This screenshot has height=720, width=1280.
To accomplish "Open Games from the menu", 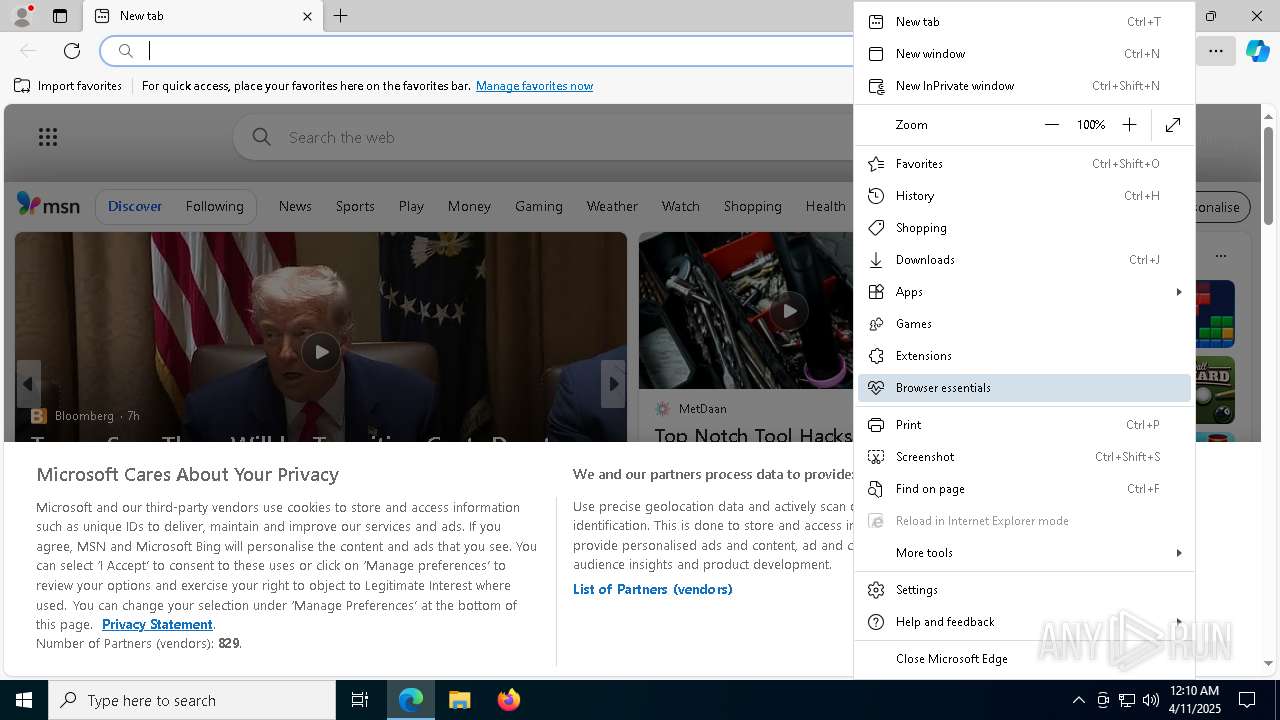I will tap(1024, 323).
